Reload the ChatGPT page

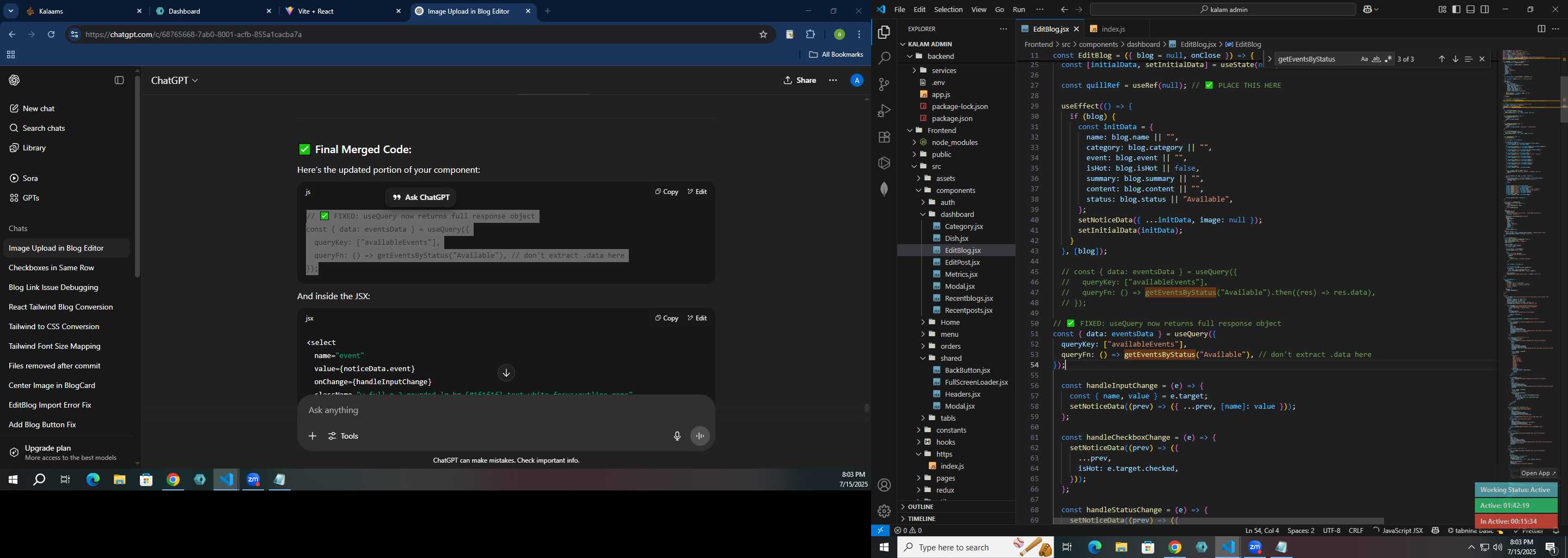[x=51, y=35]
